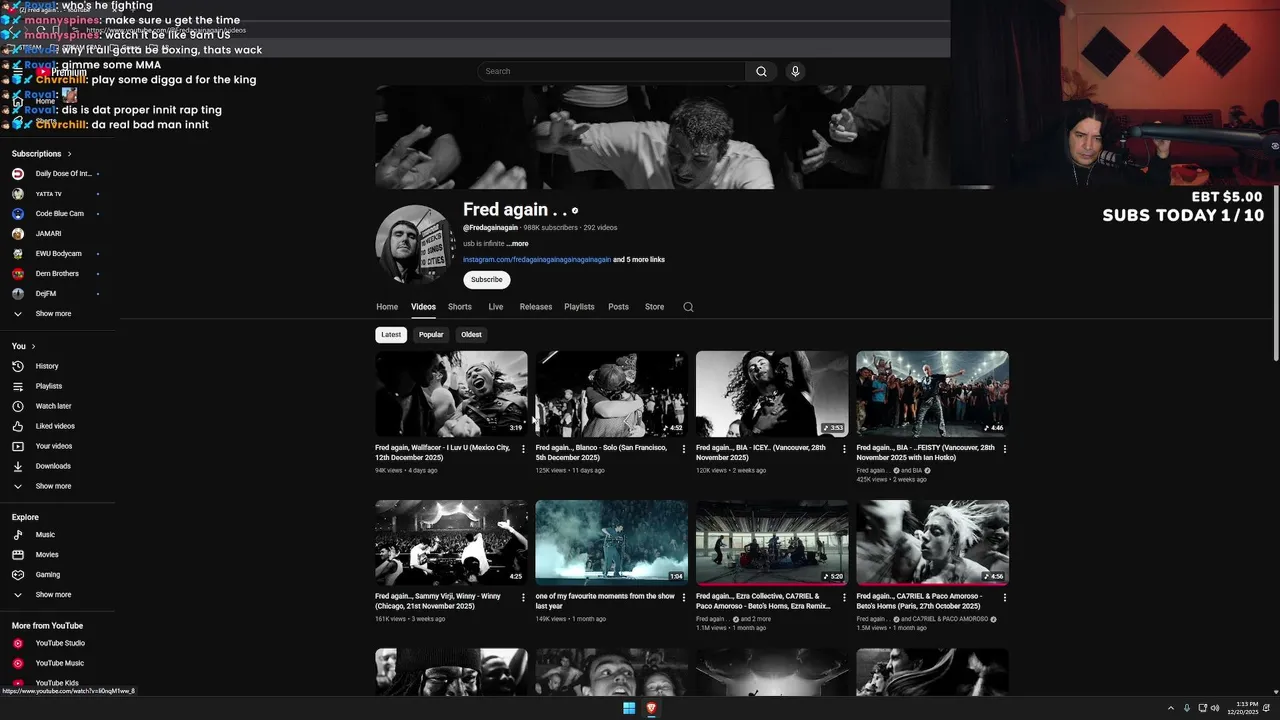Click the Windows Start button on taskbar
This screenshot has height=720, width=1280.
click(629, 708)
